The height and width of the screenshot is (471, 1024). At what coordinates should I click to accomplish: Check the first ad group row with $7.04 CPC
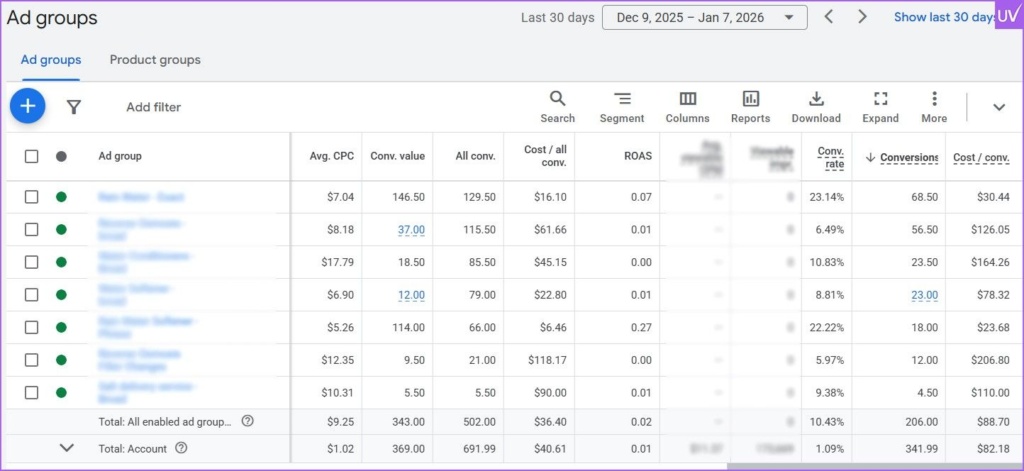coord(32,197)
